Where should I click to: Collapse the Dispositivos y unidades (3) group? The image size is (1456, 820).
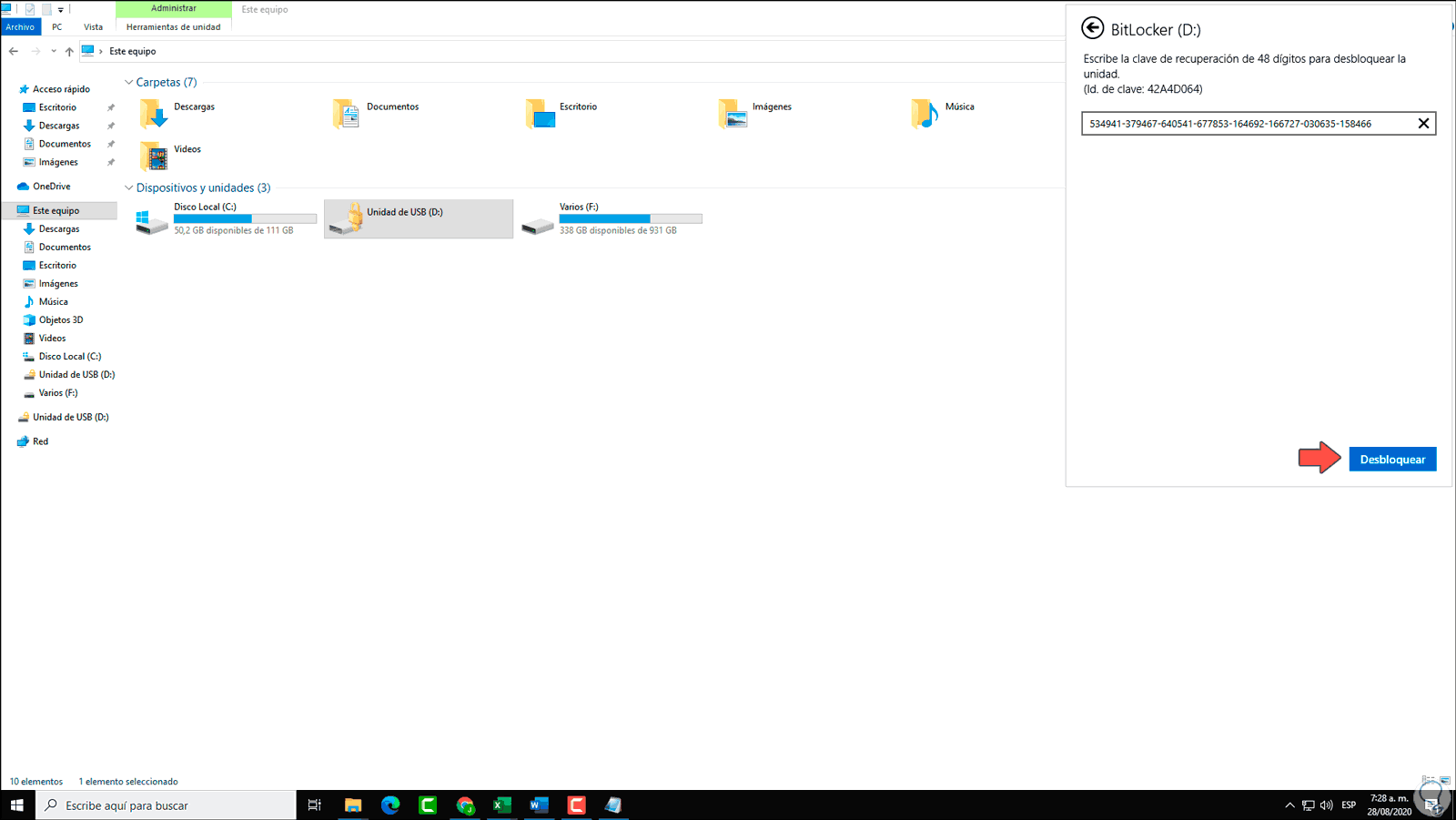(128, 188)
